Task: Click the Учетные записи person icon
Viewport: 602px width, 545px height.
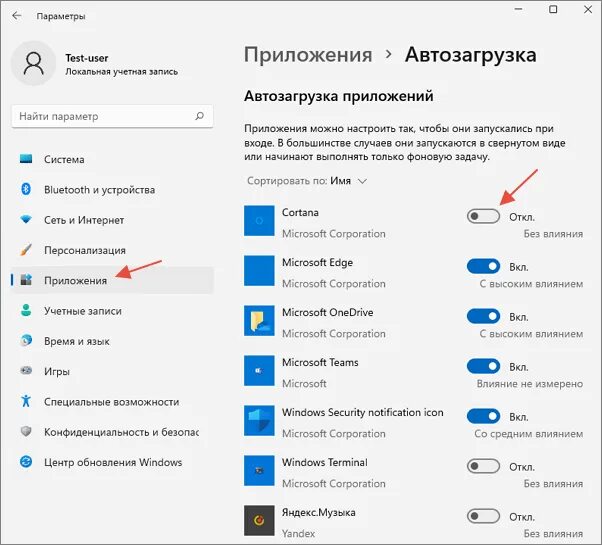Action: (26, 310)
